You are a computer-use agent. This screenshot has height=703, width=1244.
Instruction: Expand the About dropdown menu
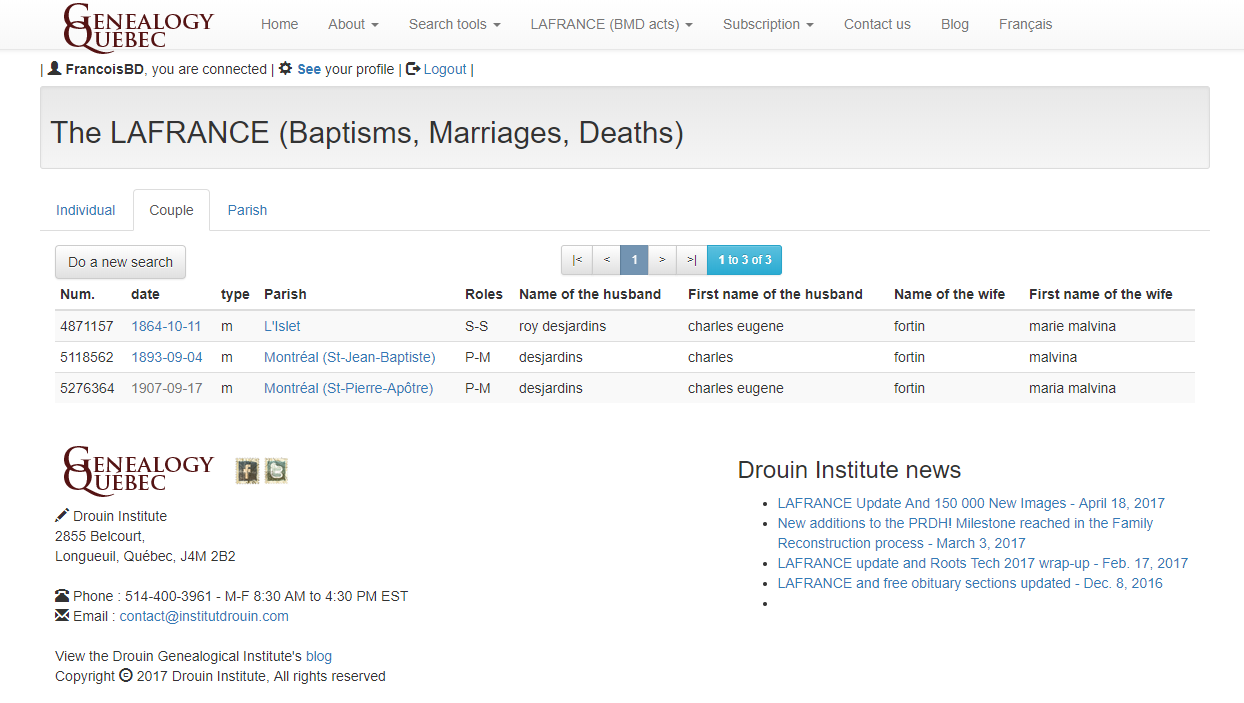click(353, 24)
